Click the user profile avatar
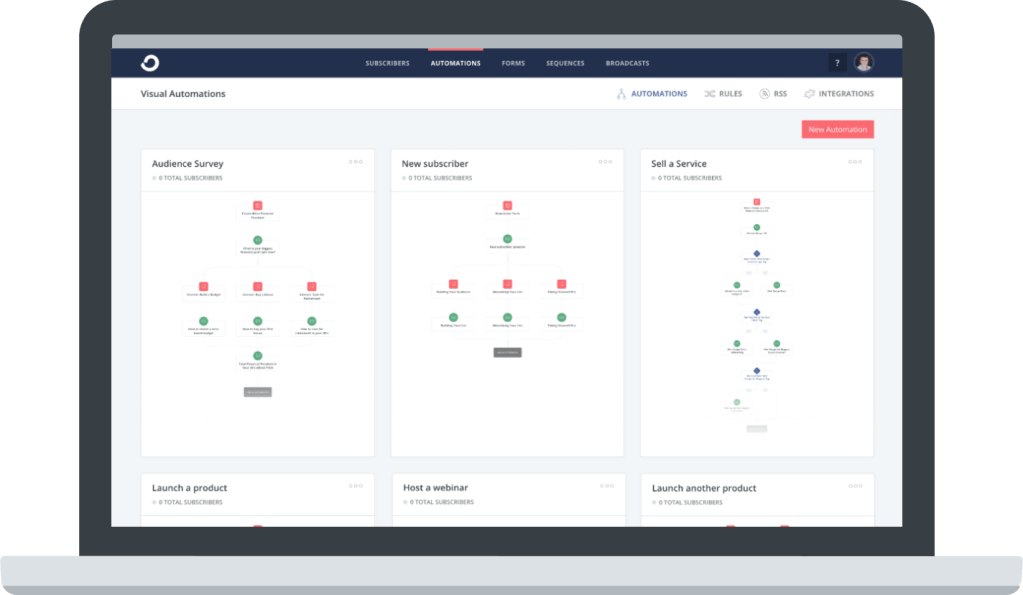The height and width of the screenshot is (595, 1023). (x=864, y=63)
